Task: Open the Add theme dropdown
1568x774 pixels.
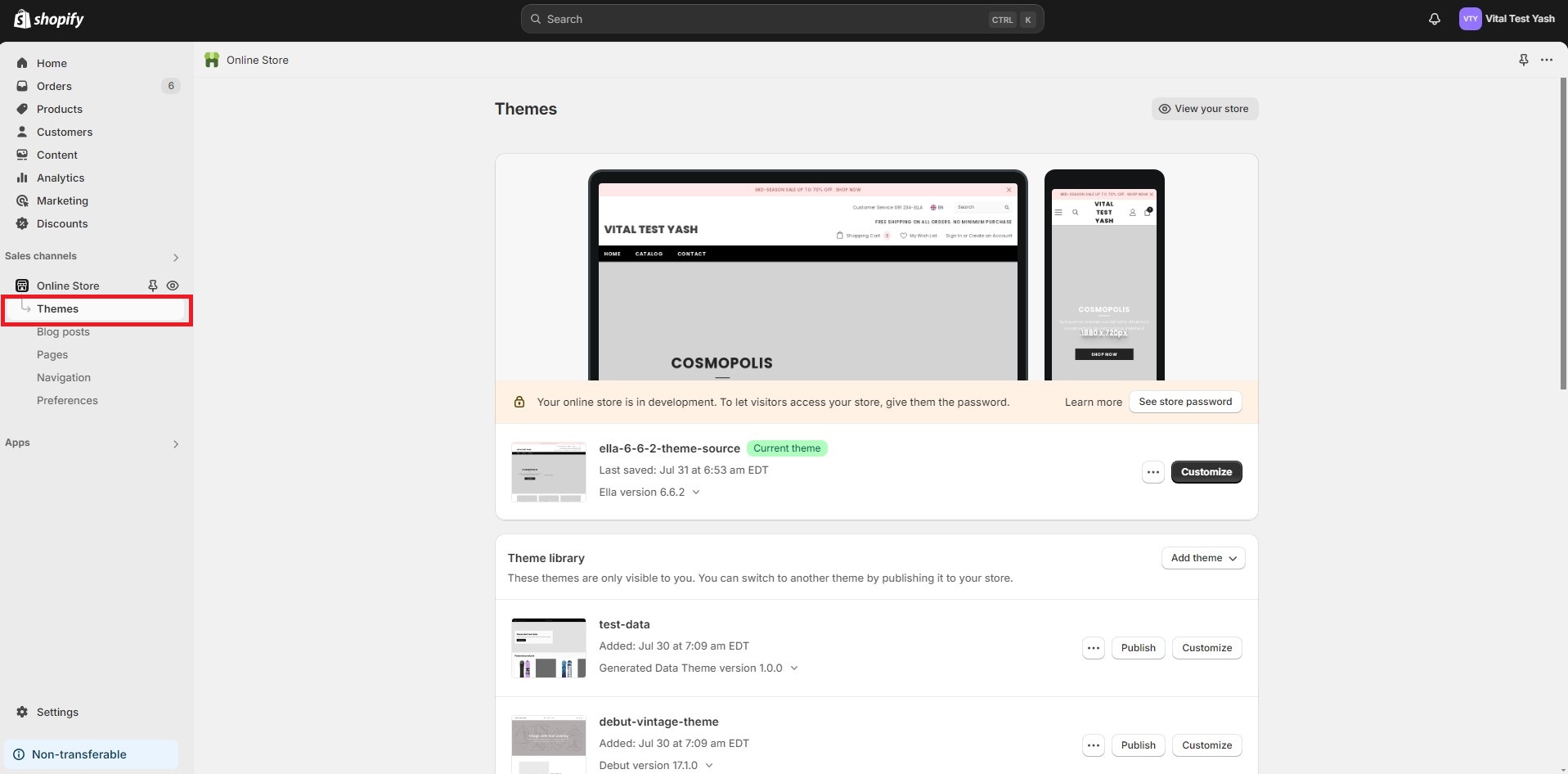Action: (x=1203, y=558)
